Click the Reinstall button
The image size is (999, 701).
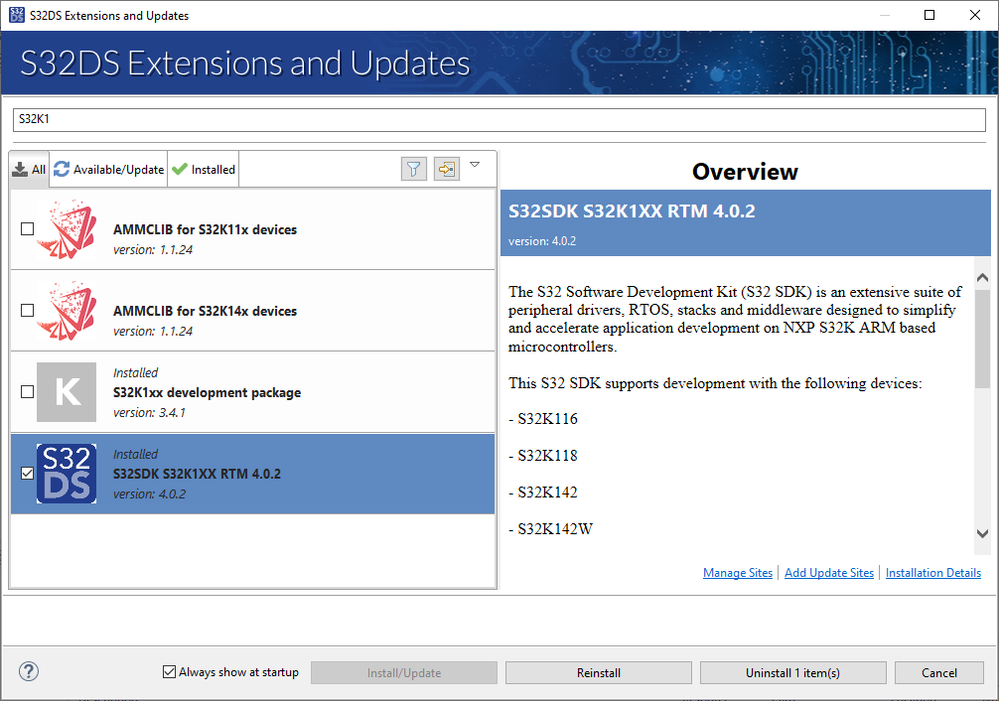pyautogui.click(x=598, y=672)
